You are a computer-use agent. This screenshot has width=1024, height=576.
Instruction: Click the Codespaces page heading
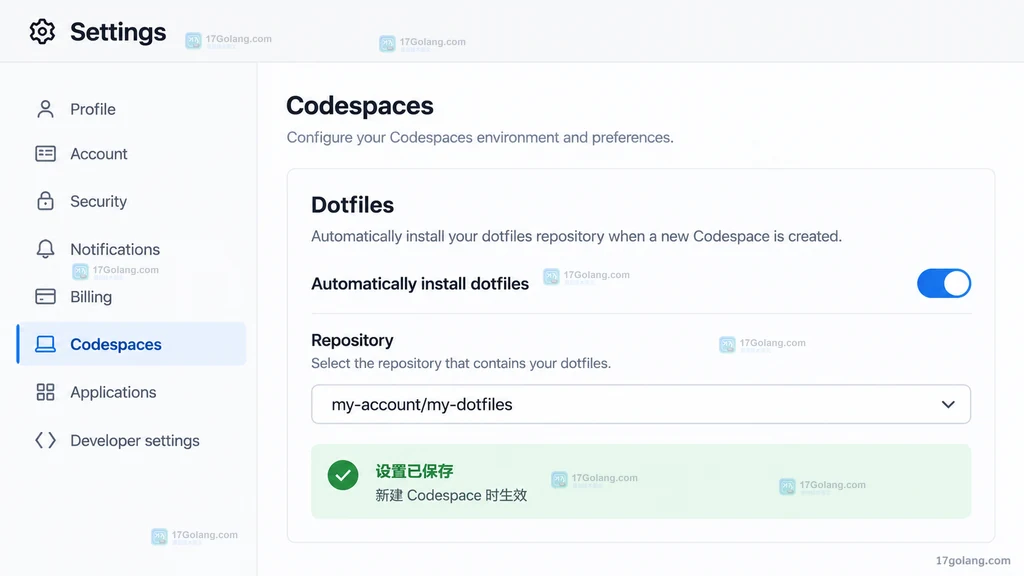pos(360,106)
